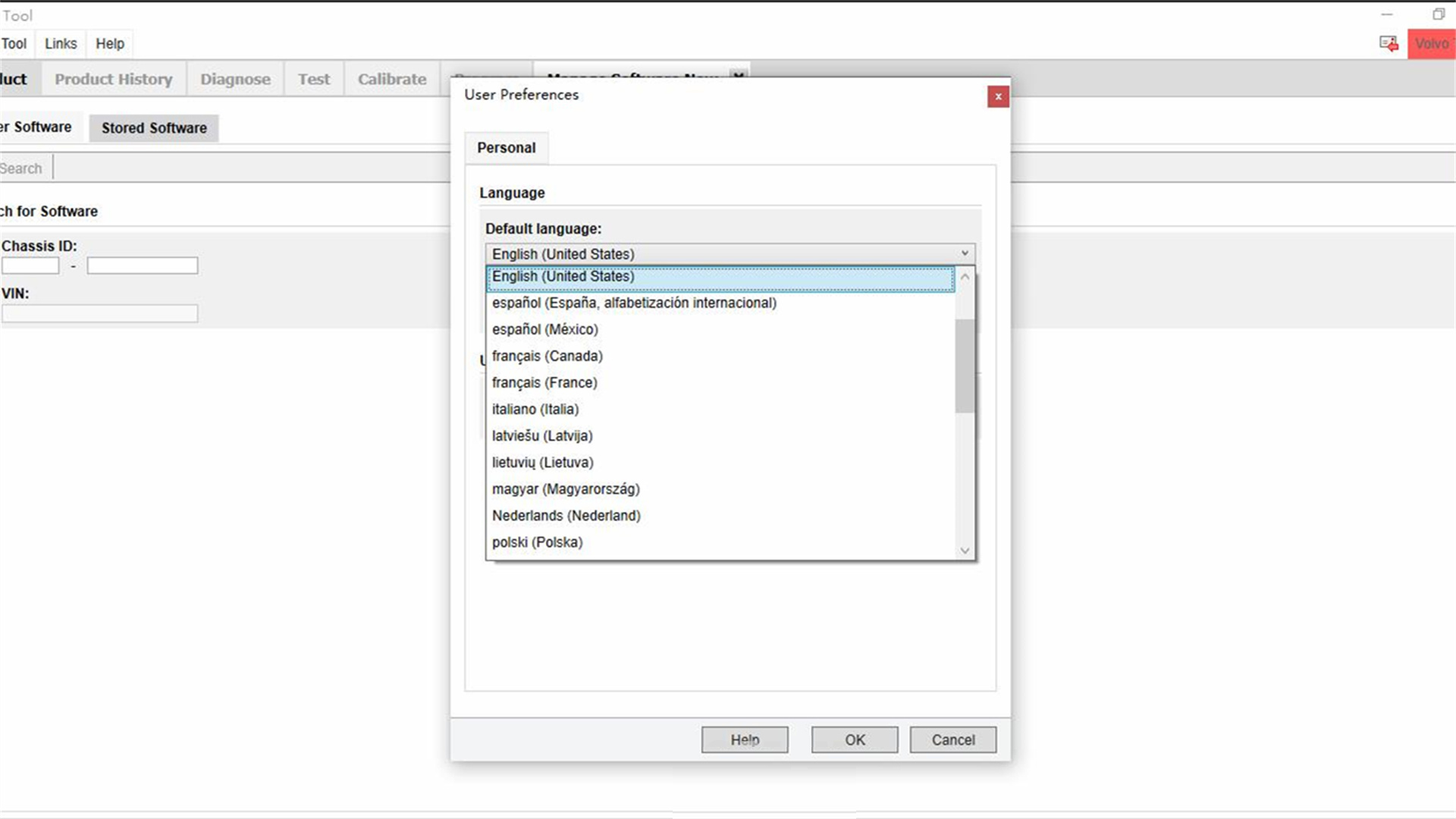The image size is (1456, 819).
Task: Open the Stored Software tab
Action: pyautogui.click(x=154, y=128)
